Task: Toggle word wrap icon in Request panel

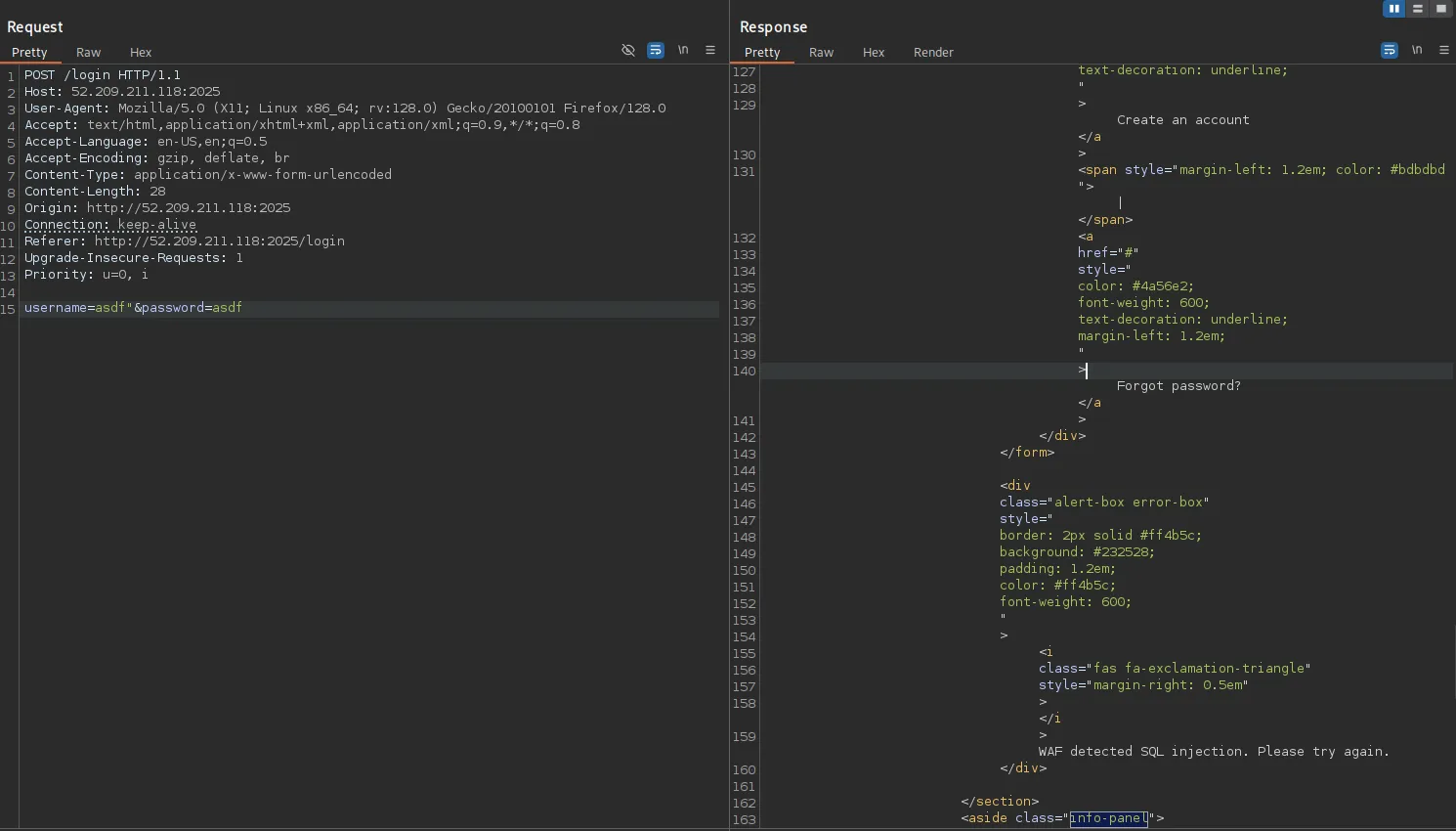Action: tap(656, 50)
